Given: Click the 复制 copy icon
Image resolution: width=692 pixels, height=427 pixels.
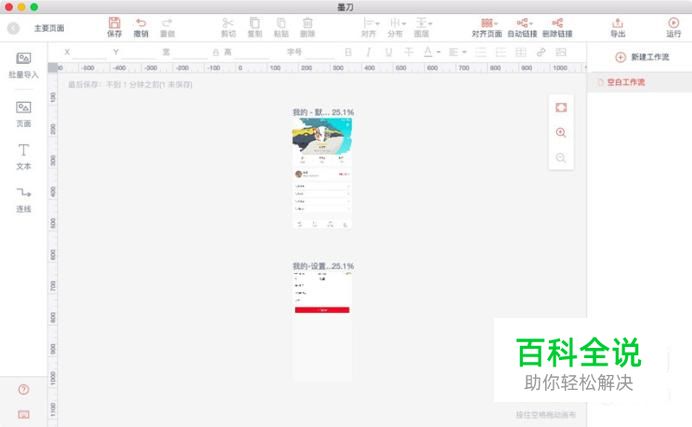Looking at the screenshot, I should pyautogui.click(x=255, y=23).
